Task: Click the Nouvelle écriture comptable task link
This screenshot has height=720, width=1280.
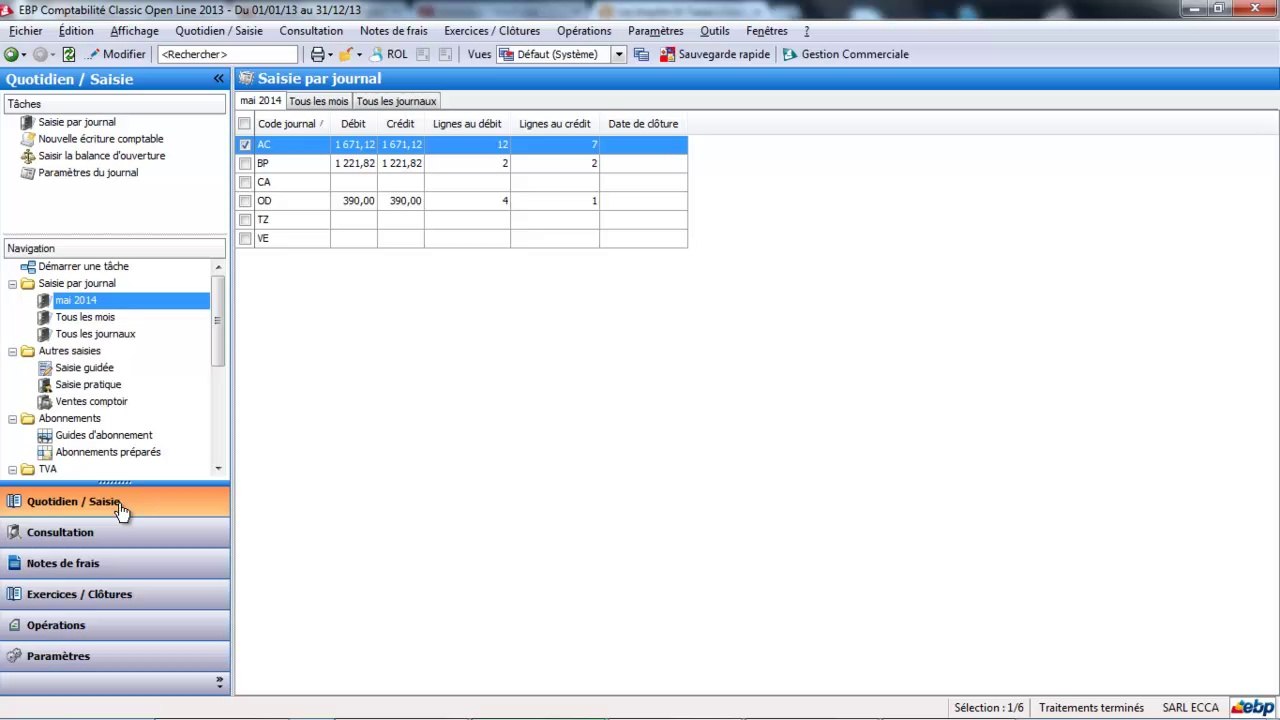Action: 101,139
